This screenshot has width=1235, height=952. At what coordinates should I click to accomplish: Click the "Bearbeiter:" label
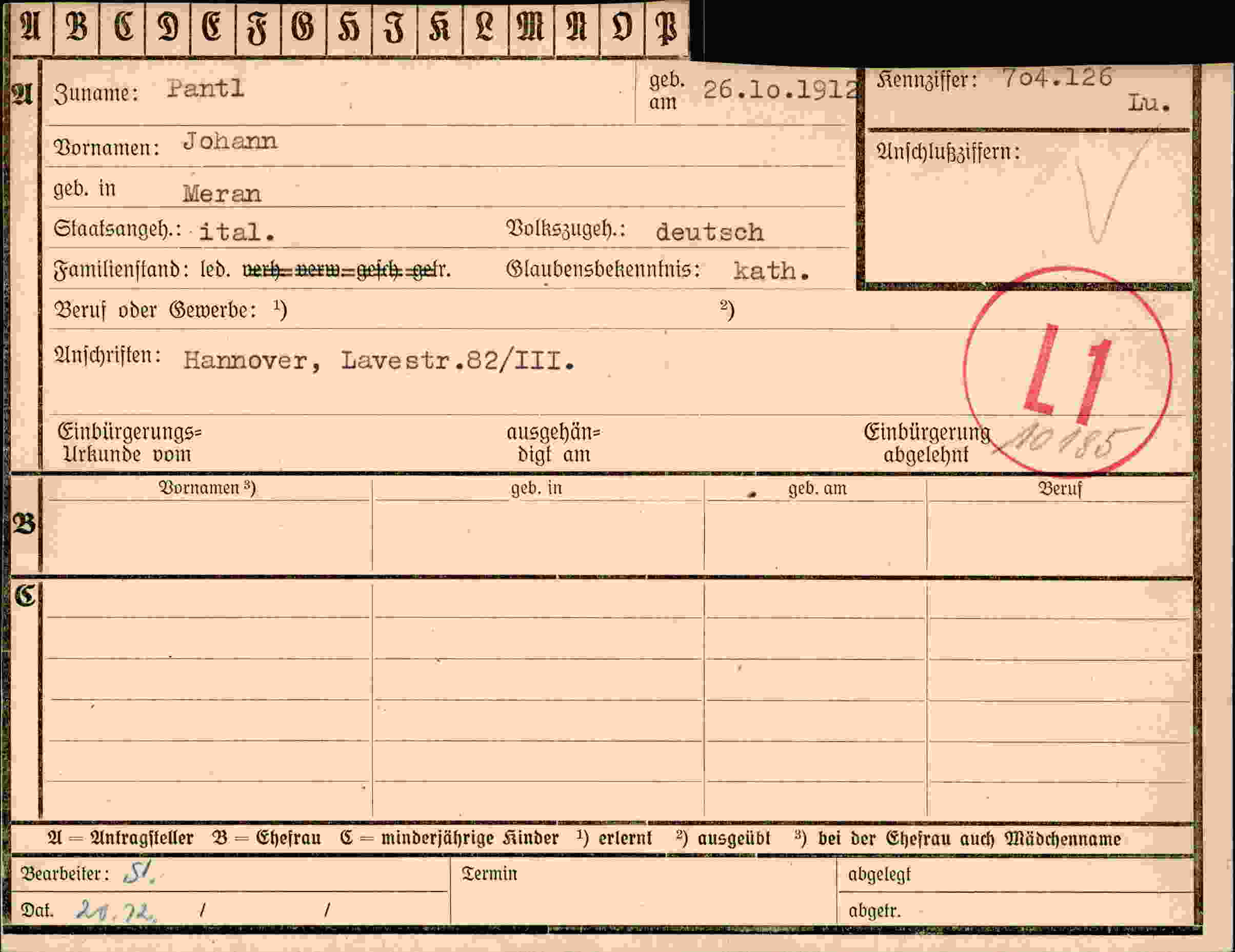coord(65,874)
